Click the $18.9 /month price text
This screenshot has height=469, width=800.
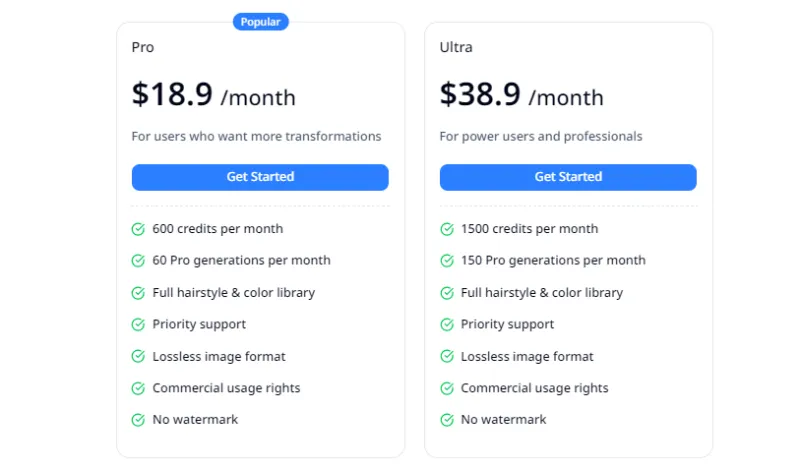(214, 95)
